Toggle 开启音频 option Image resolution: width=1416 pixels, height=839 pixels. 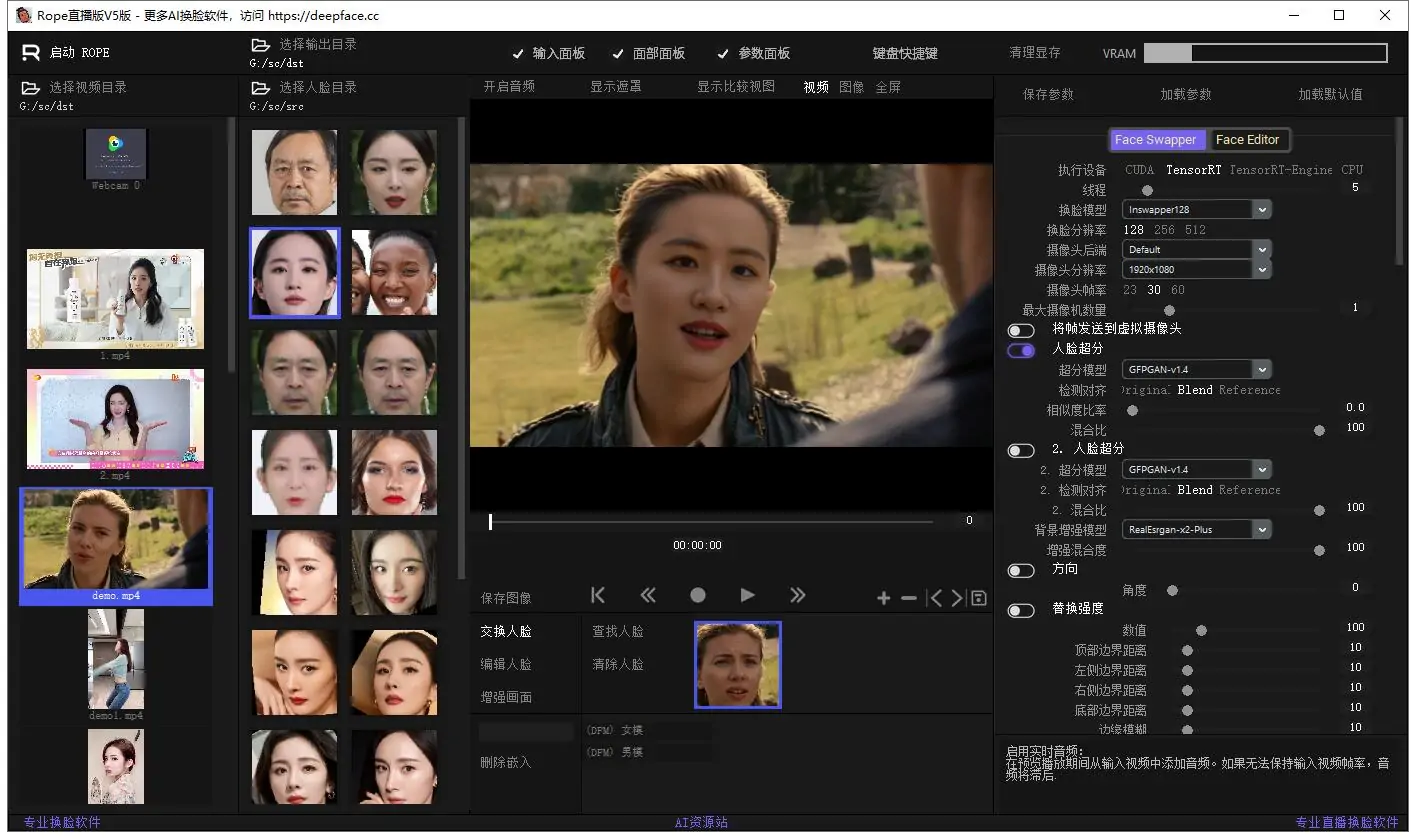pos(509,87)
